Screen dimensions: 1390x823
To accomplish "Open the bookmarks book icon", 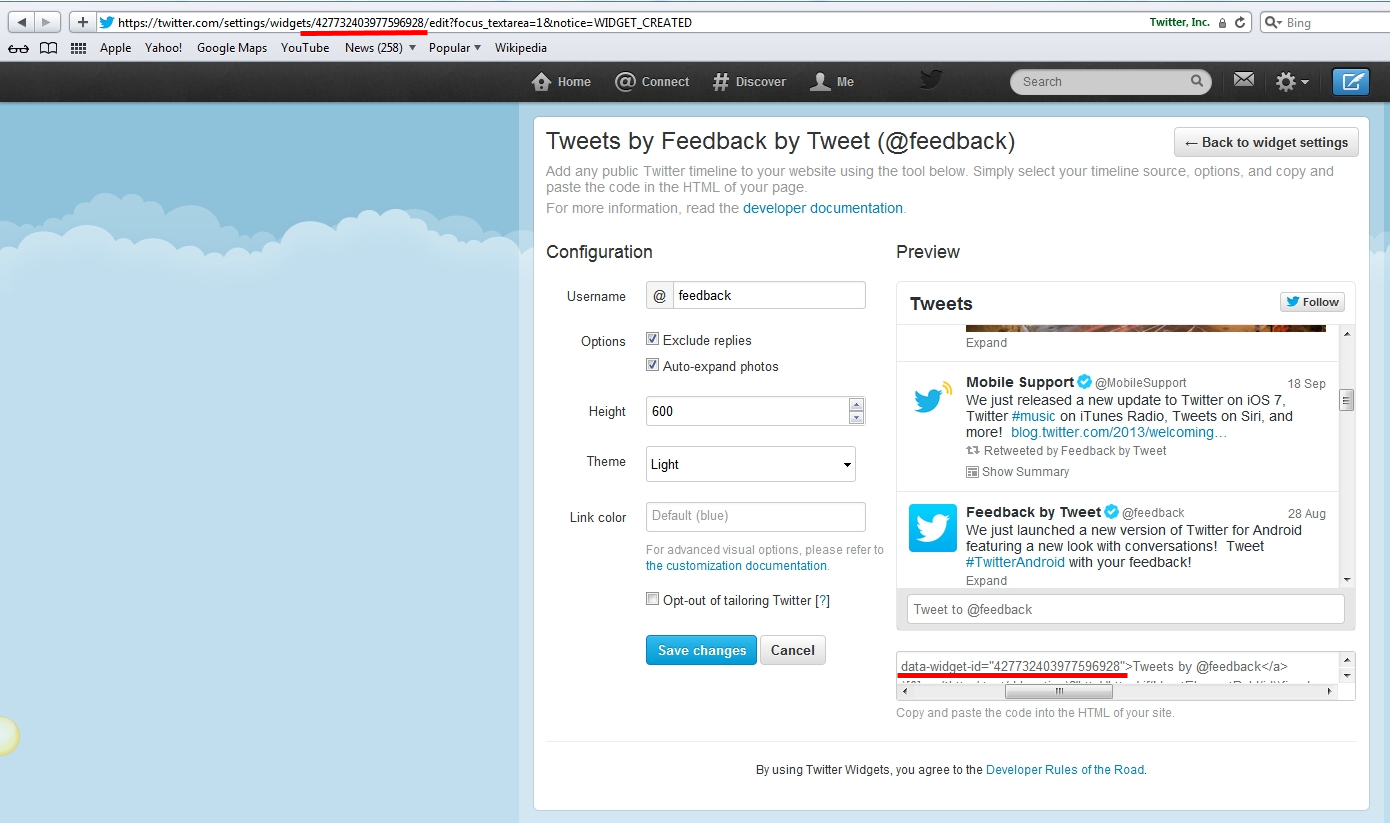I will point(48,48).
